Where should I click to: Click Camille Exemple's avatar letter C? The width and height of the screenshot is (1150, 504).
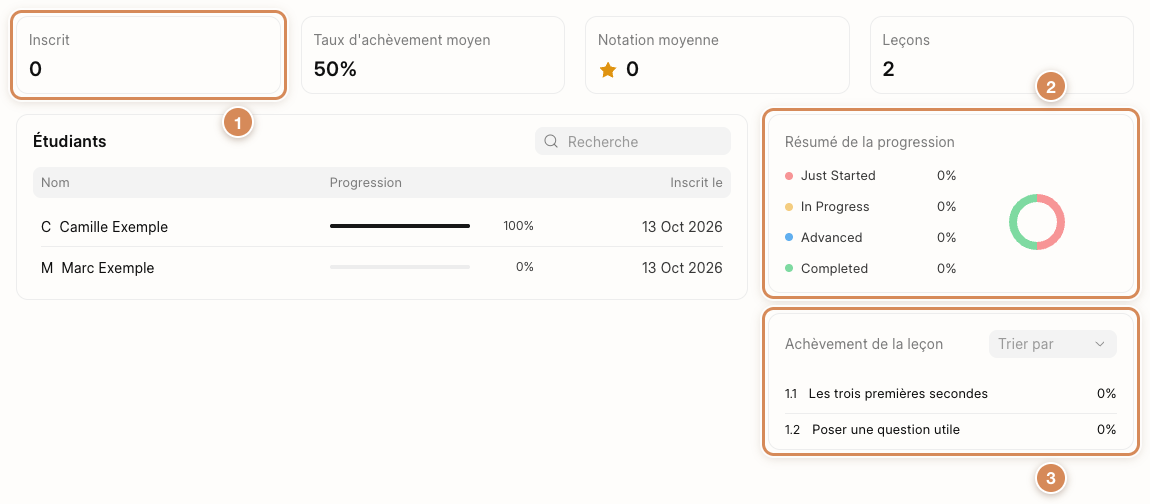click(x=45, y=227)
